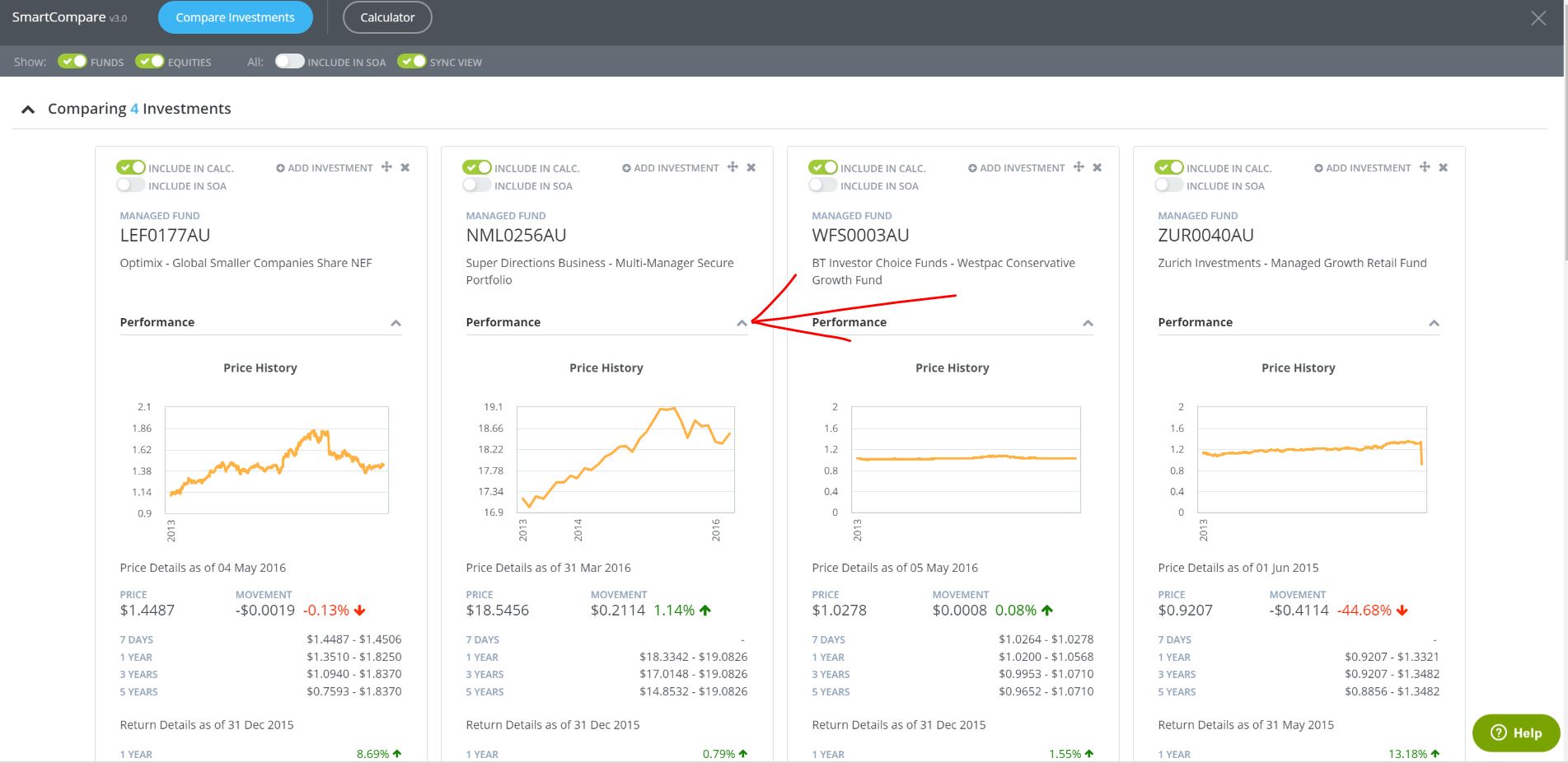Click move icon on WFS0003AU card
This screenshot has width=1568, height=763.
coord(1079,167)
